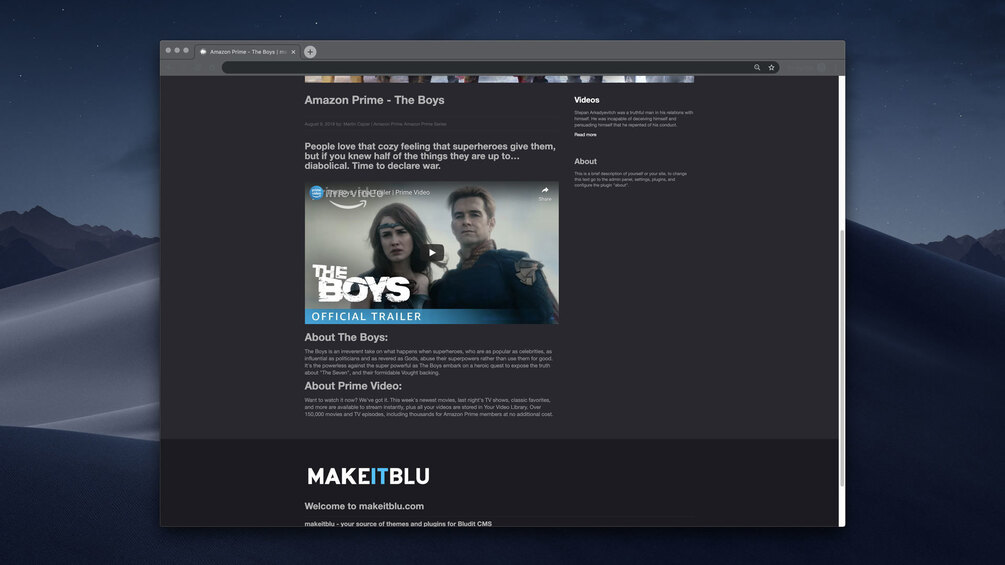Image resolution: width=1005 pixels, height=565 pixels.
Task: Click the Welcome to makeitblu.com text
Action: tap(364, 506)
